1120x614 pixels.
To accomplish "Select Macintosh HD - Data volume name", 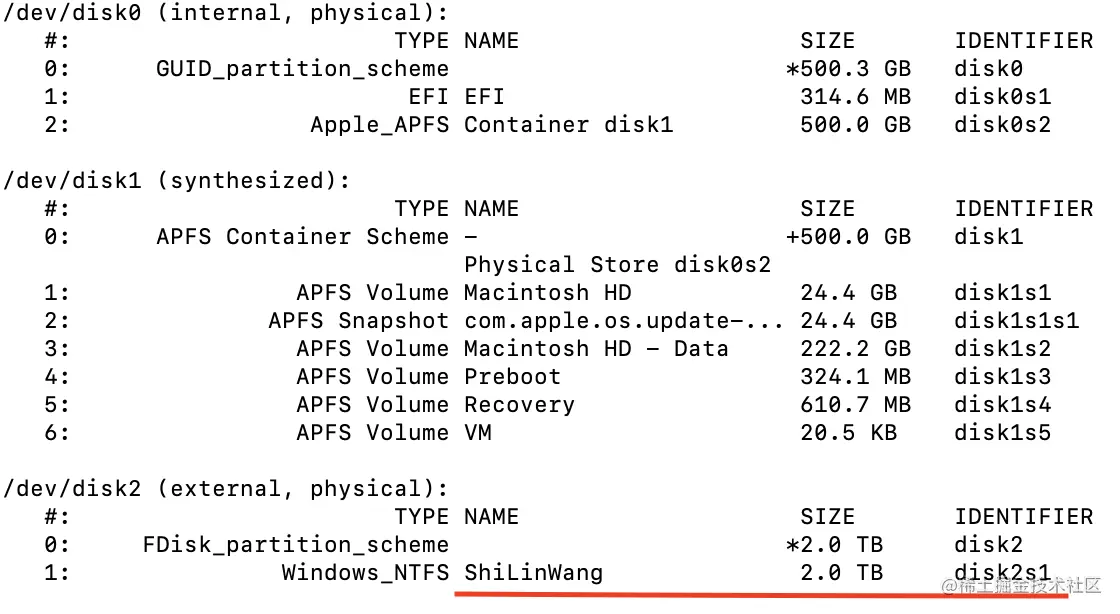I will [596, 348].
